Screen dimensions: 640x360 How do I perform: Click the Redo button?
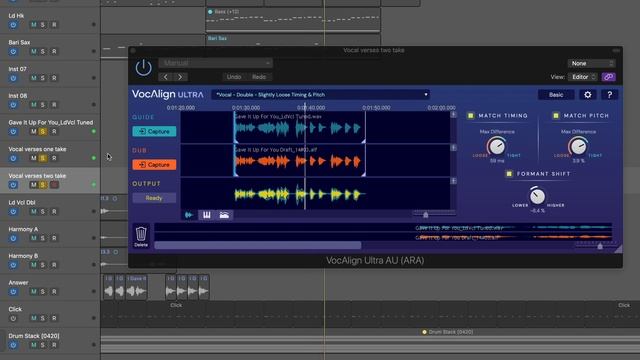click(259, 77)
